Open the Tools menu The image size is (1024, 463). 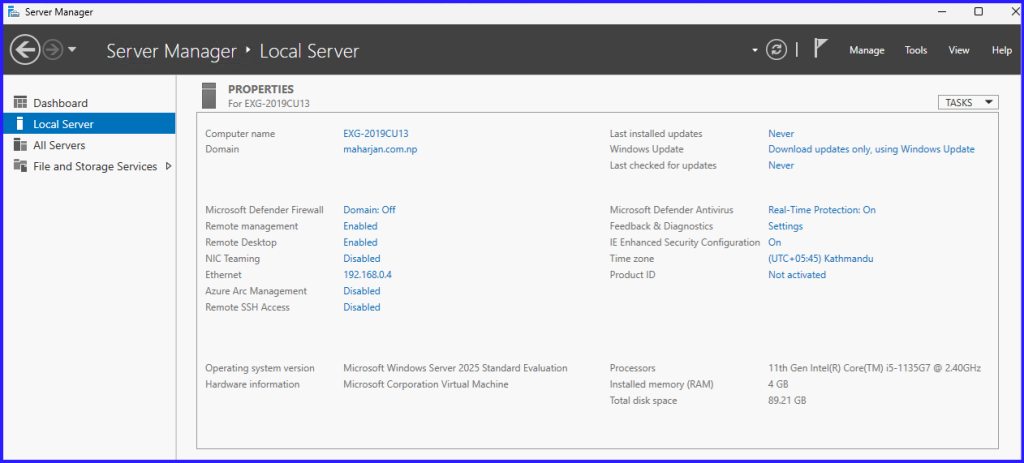click(916, 50)
